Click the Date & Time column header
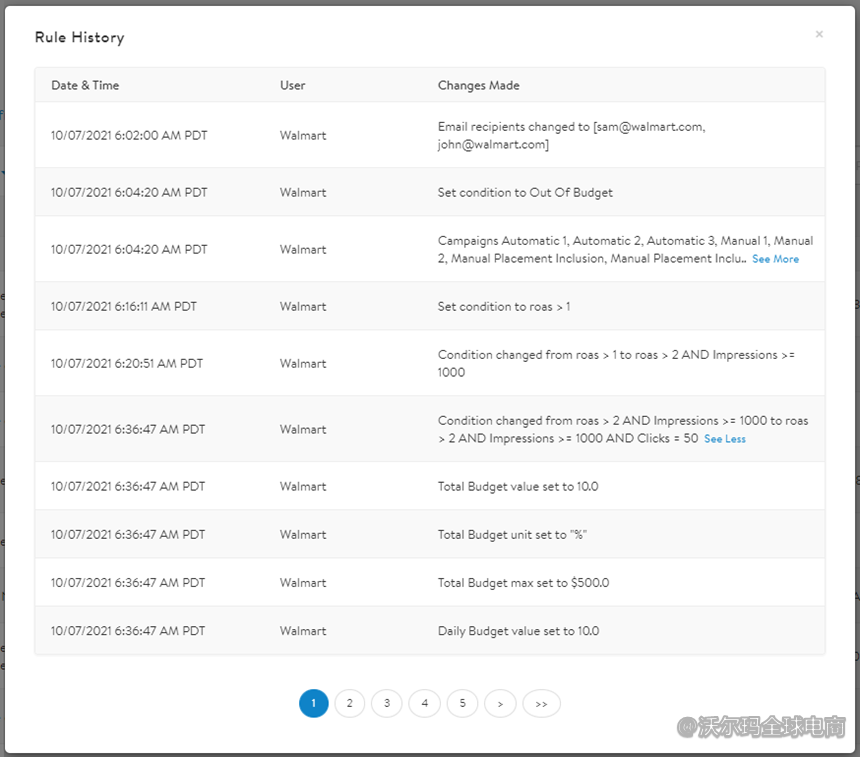 85,86
